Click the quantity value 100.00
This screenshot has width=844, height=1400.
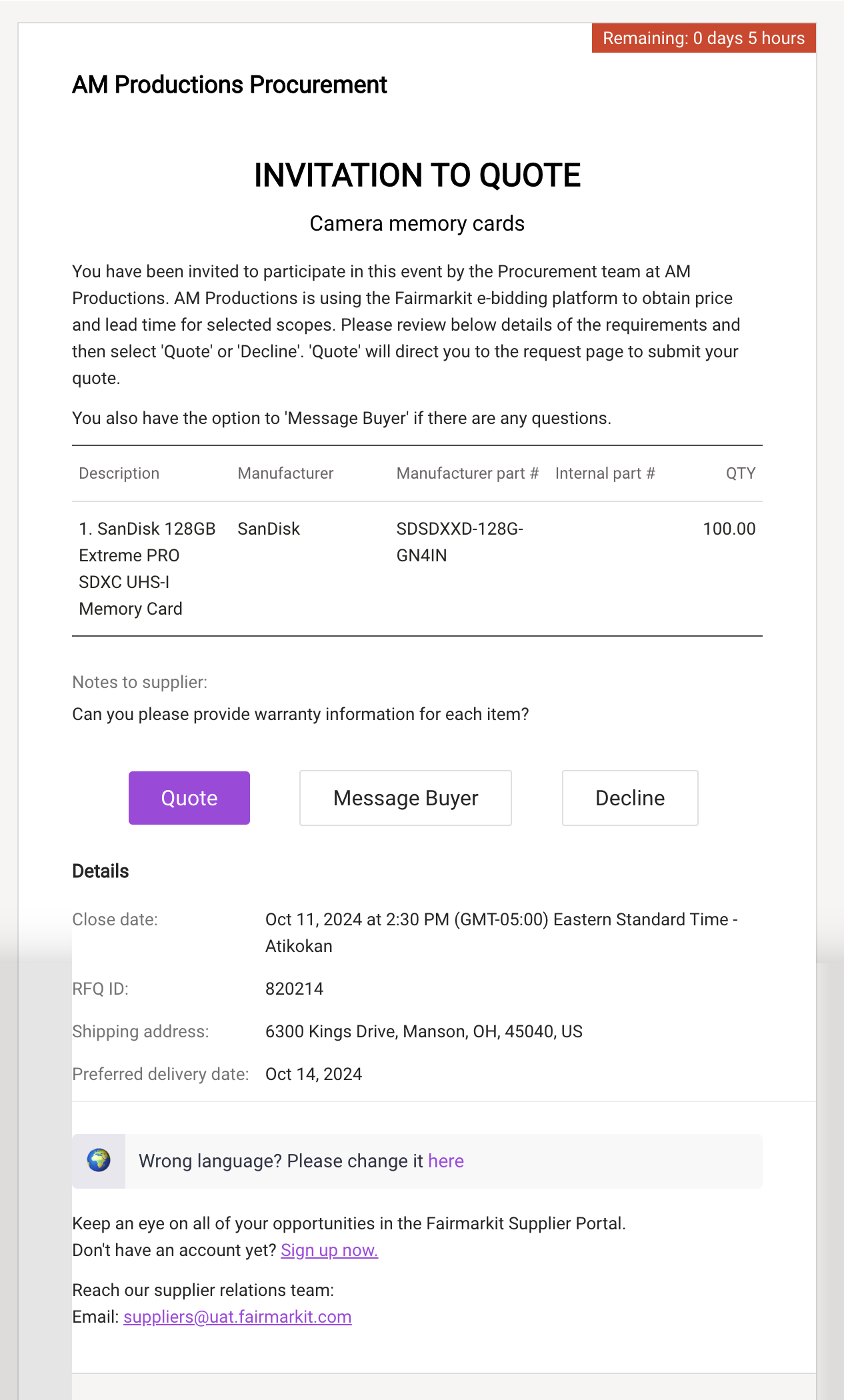pos(729,529)
